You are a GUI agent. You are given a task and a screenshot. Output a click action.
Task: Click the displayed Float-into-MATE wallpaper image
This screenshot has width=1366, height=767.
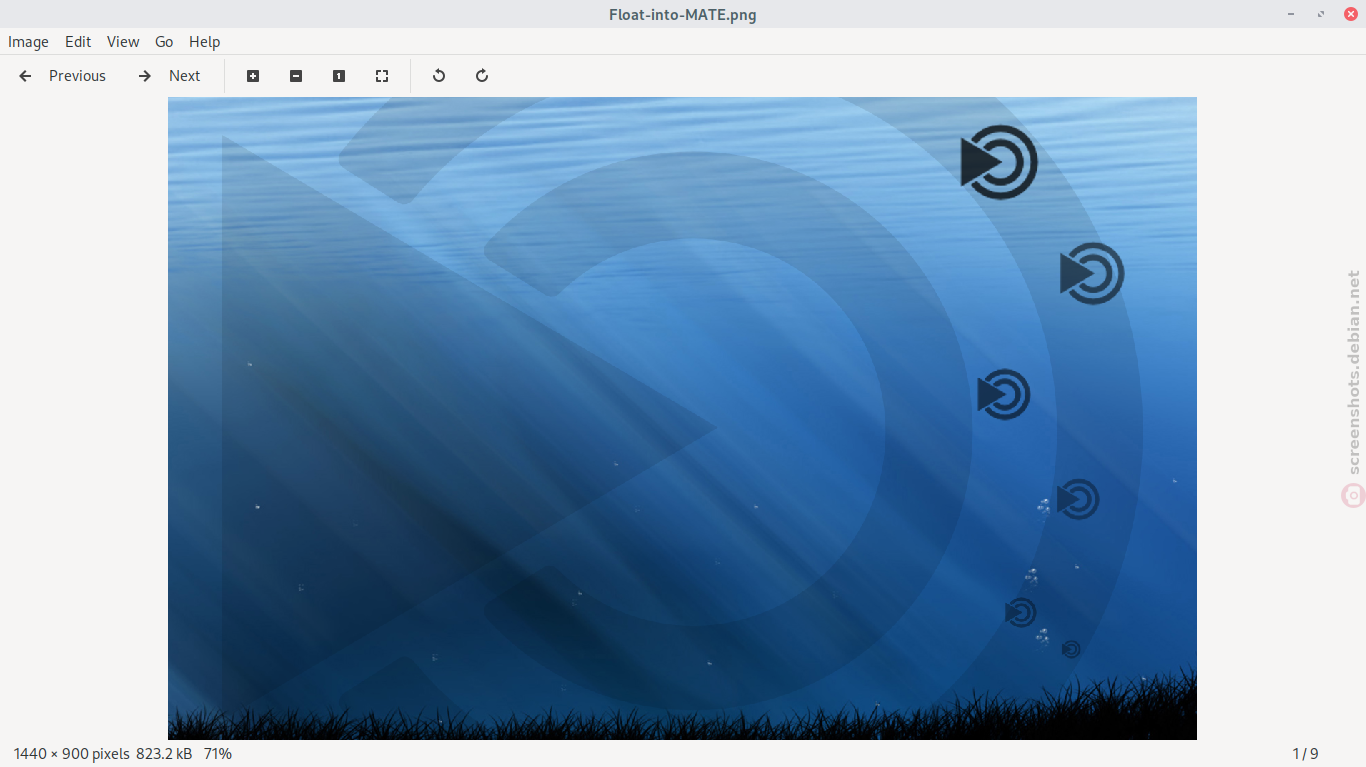(682, 418)
